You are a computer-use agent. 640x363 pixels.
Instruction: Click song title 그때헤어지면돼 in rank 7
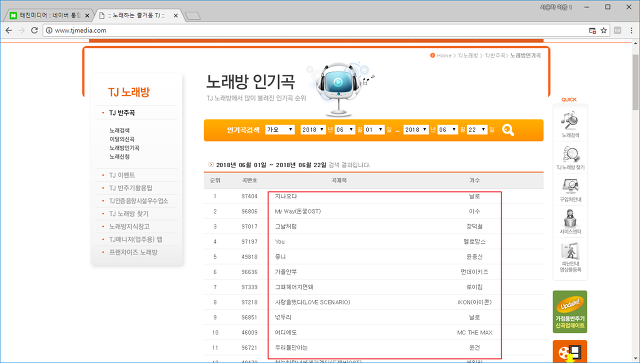click(x=294, y=287)
